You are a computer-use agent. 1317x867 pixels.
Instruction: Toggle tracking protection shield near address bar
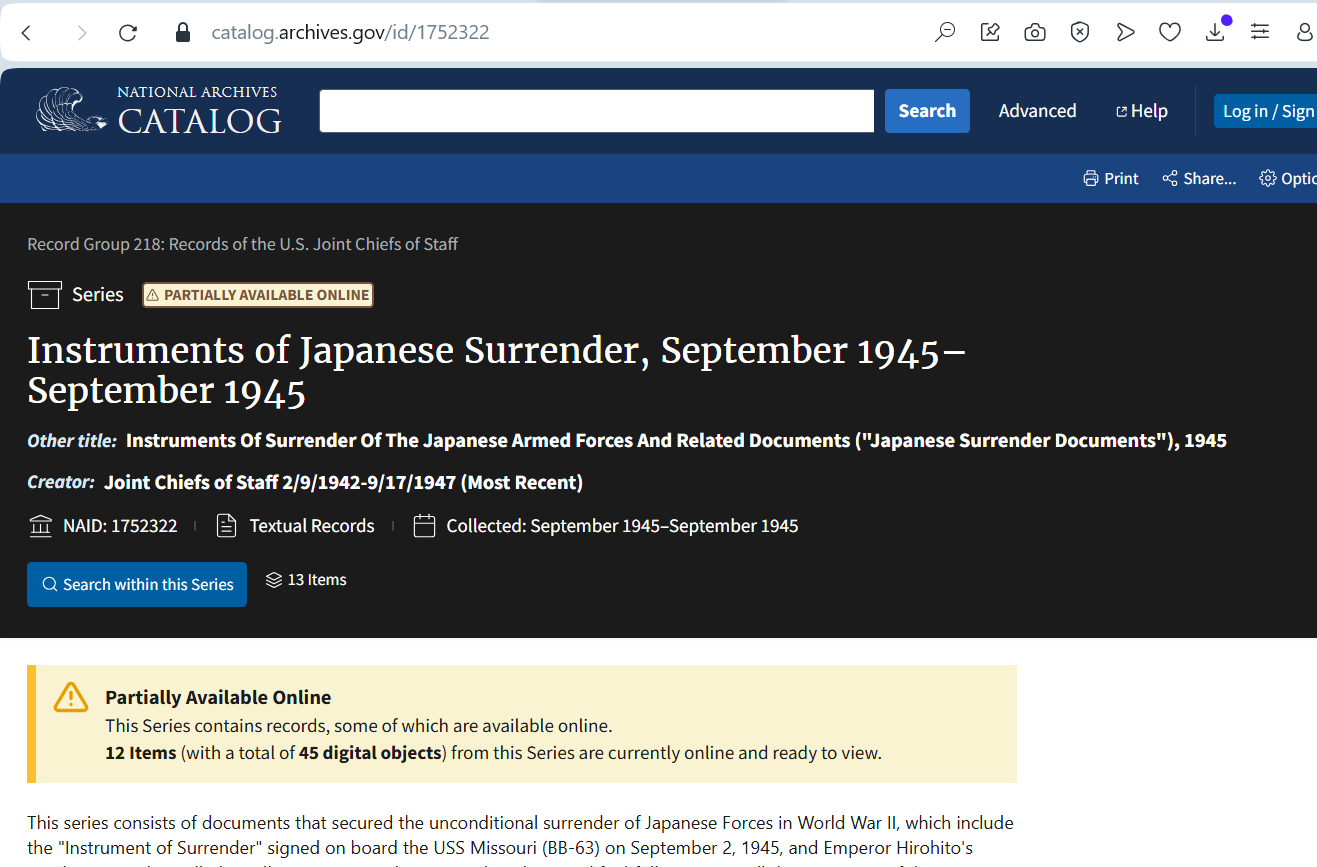[1080, 31]
